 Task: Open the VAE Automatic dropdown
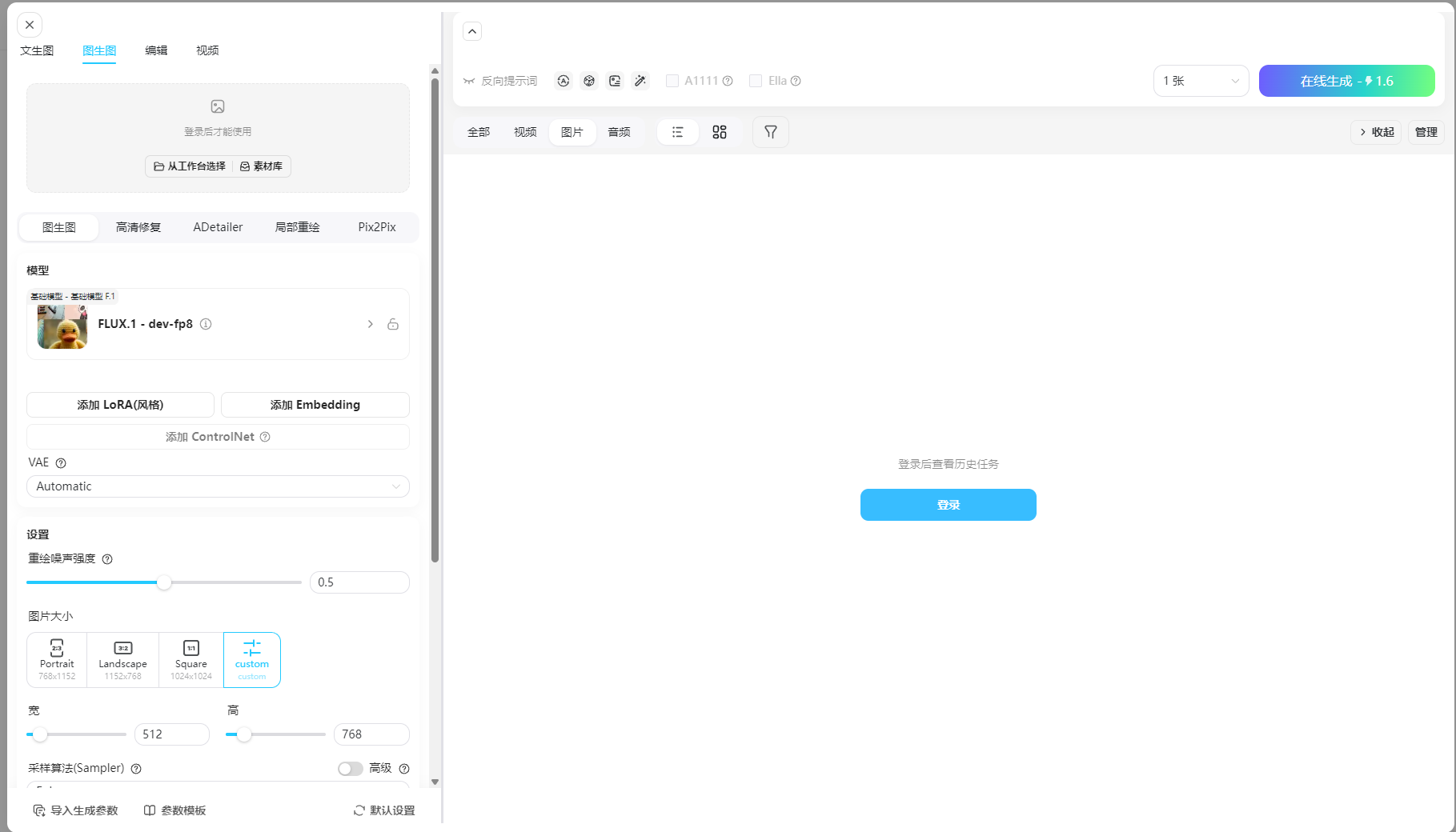point(218,486)
